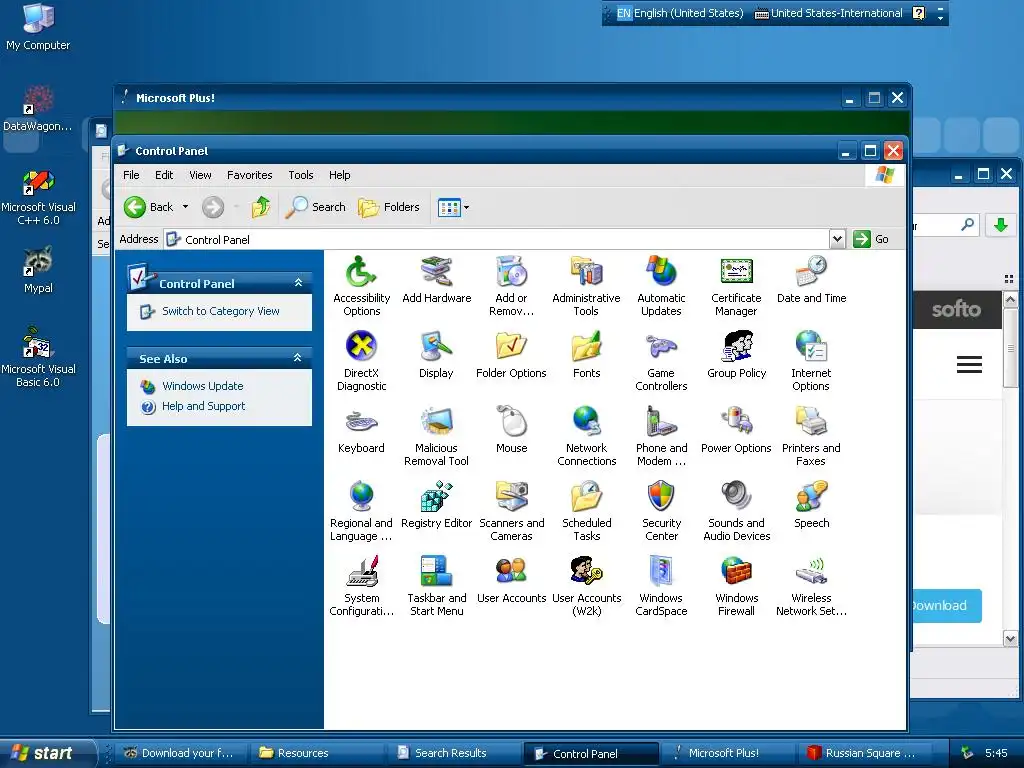This screenshot has height=768, width=1024.
Task: Open Keyboard settings icon
Action: pos(361,423)
